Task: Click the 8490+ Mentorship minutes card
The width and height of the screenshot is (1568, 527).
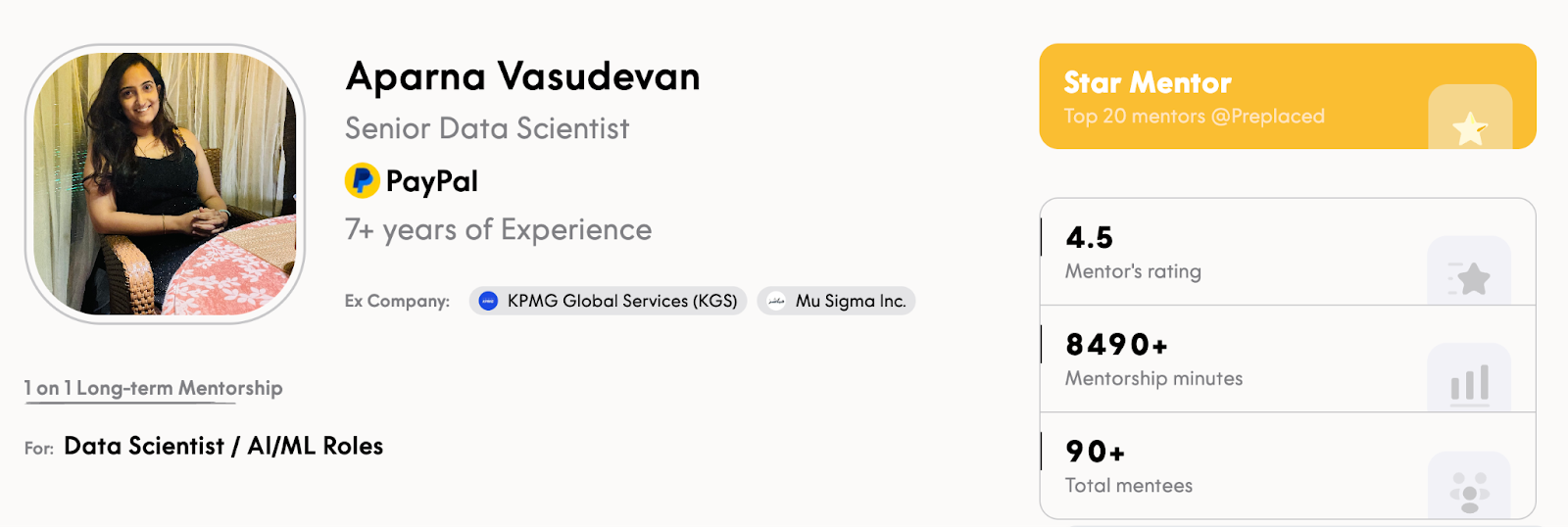Action: pyautogui.click(x=1288, y=359)
